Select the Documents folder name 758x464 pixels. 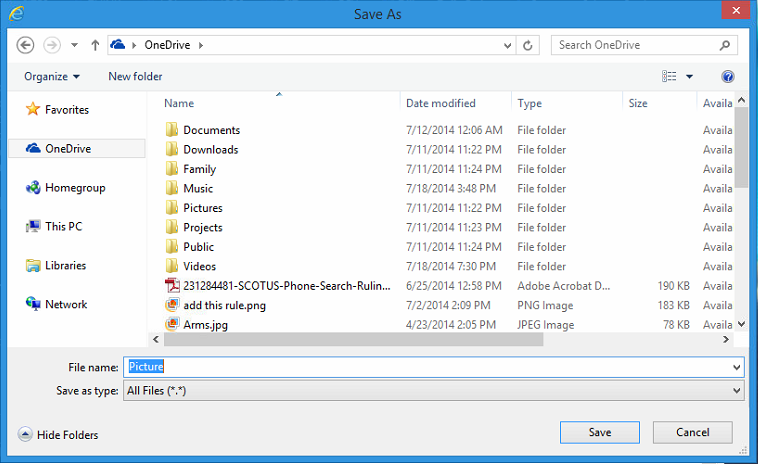(211, 130)
